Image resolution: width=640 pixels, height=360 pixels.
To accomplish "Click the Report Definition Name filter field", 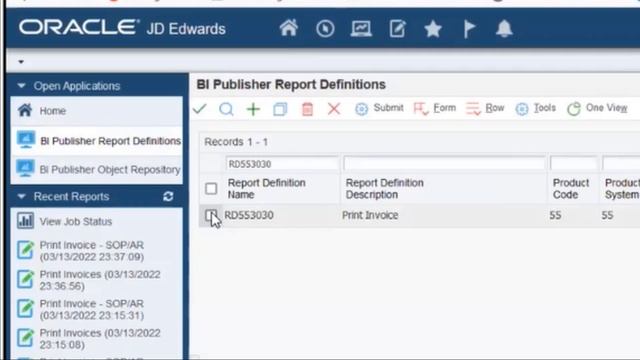I will [282, 164].
